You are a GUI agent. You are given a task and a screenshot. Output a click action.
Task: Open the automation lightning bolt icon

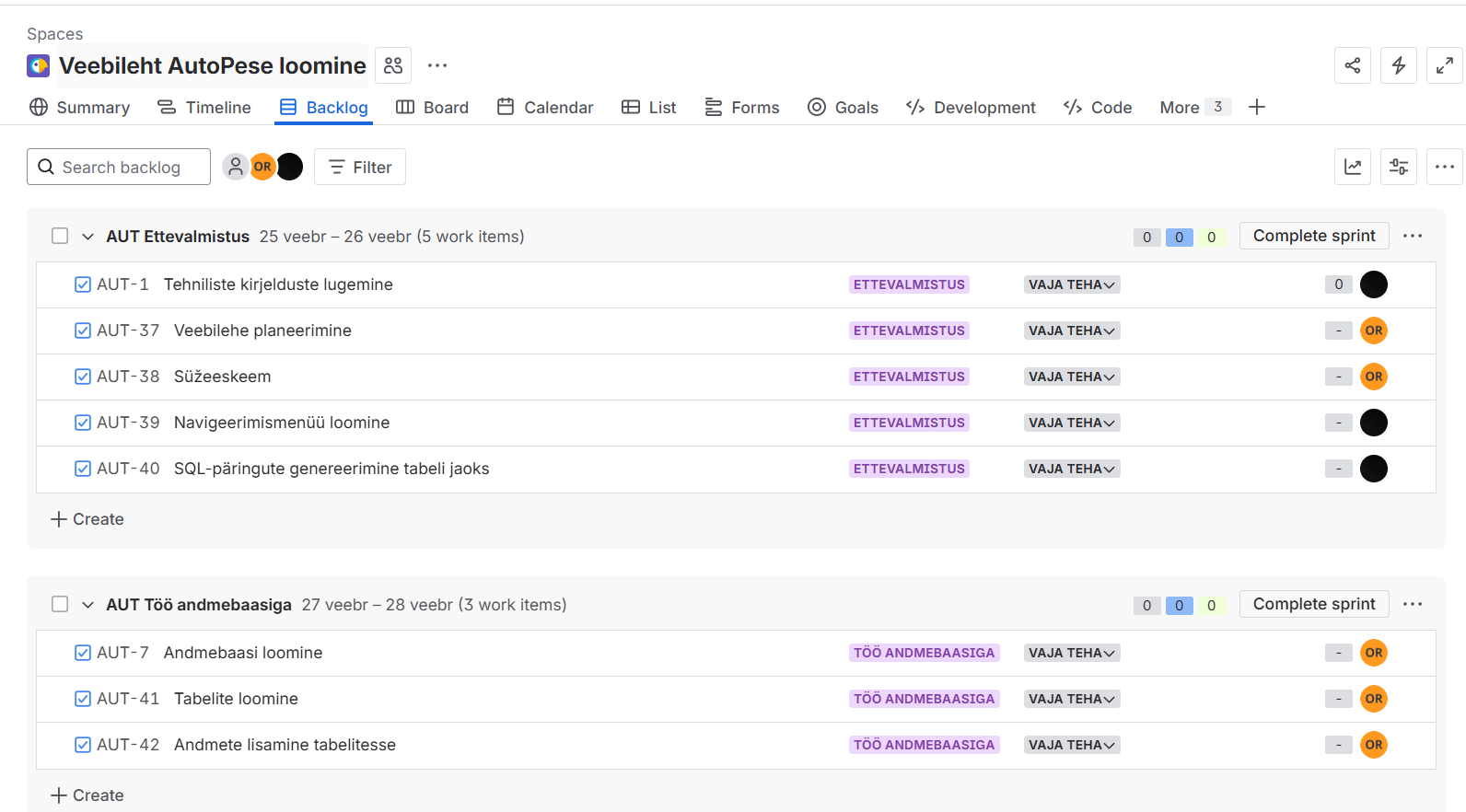click(1398, 65)
